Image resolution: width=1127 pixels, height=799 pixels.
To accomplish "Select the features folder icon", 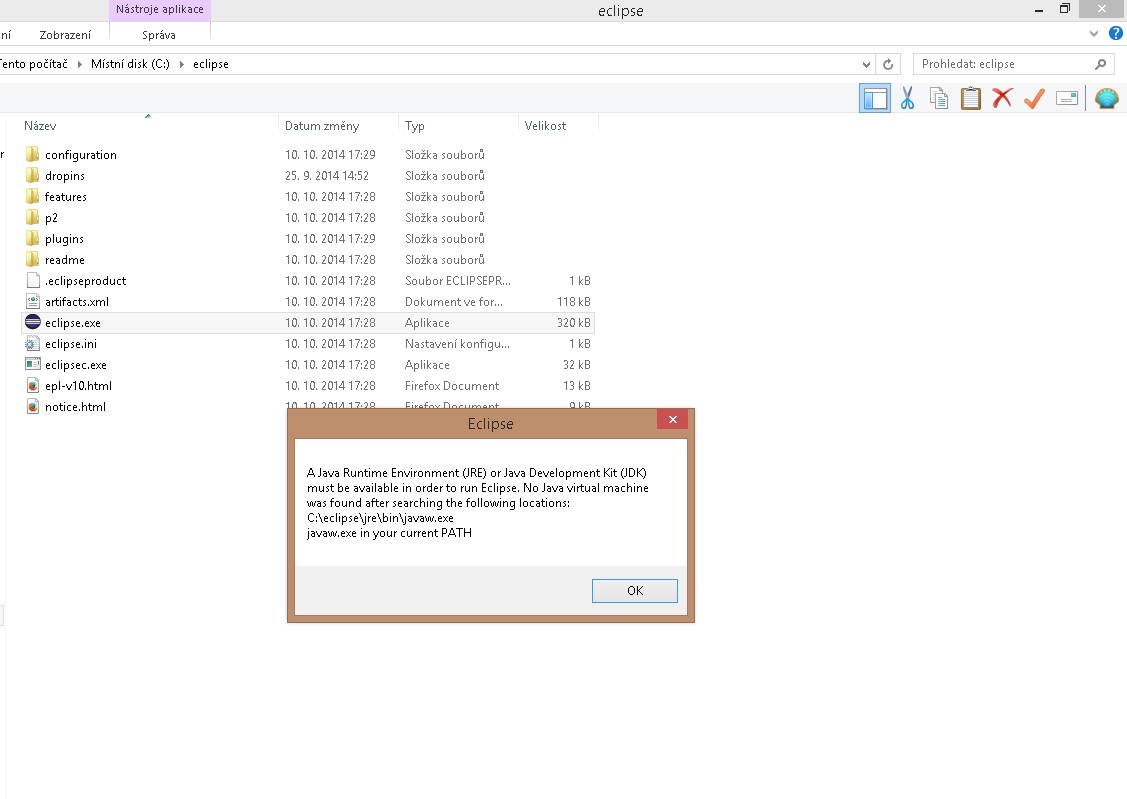I will click(32, 195).
